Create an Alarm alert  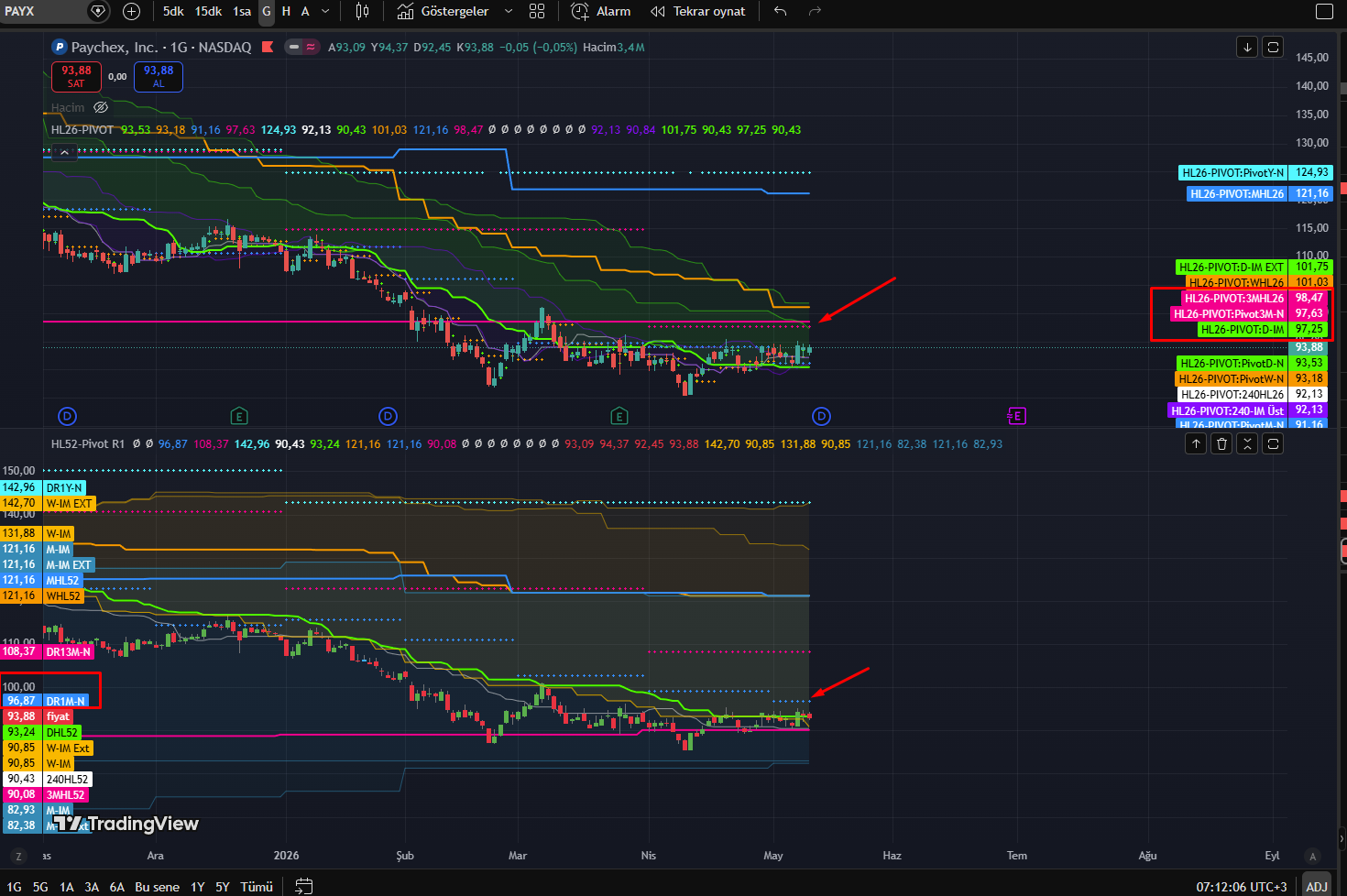[601, 11]
